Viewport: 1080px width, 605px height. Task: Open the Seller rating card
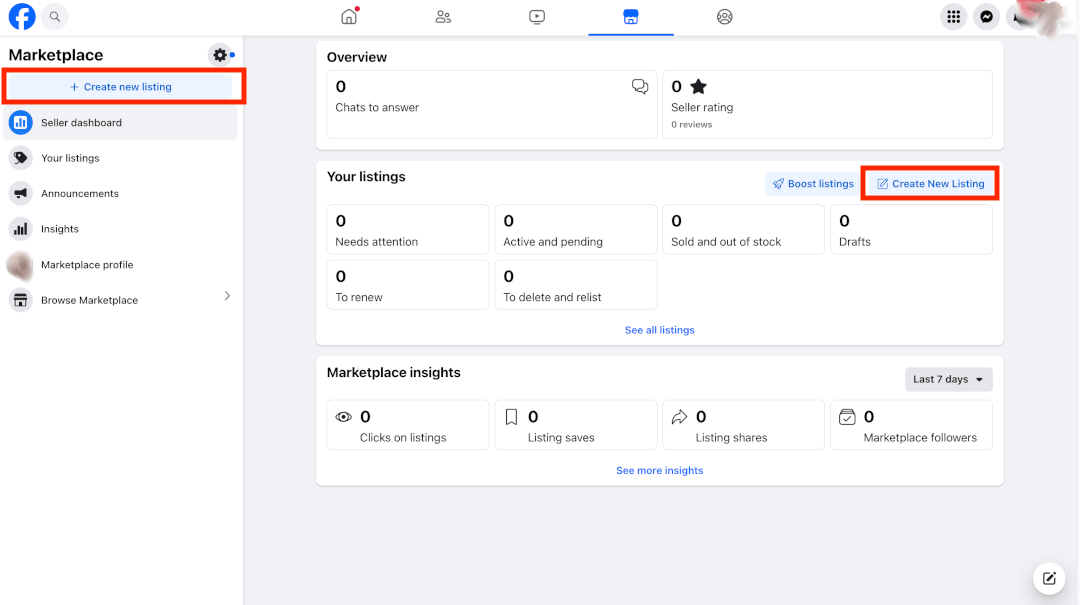coord(827,104)
